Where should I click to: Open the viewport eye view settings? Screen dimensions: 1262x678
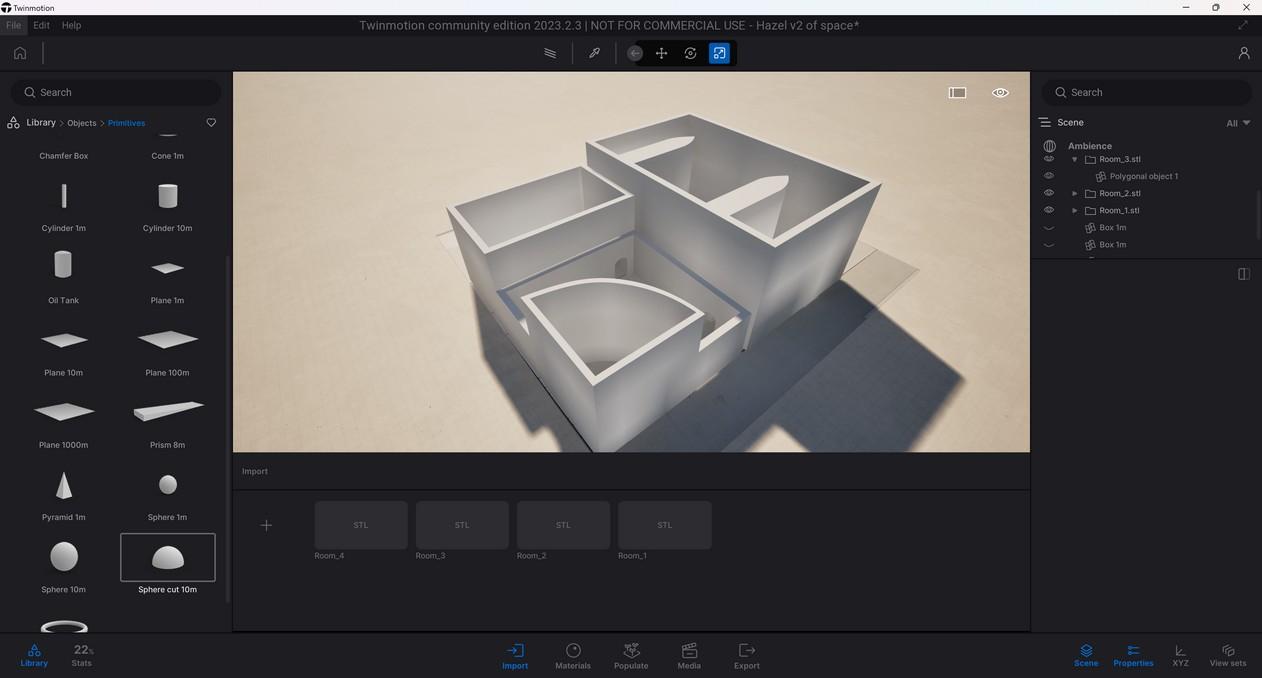[x=1000, y=93]
